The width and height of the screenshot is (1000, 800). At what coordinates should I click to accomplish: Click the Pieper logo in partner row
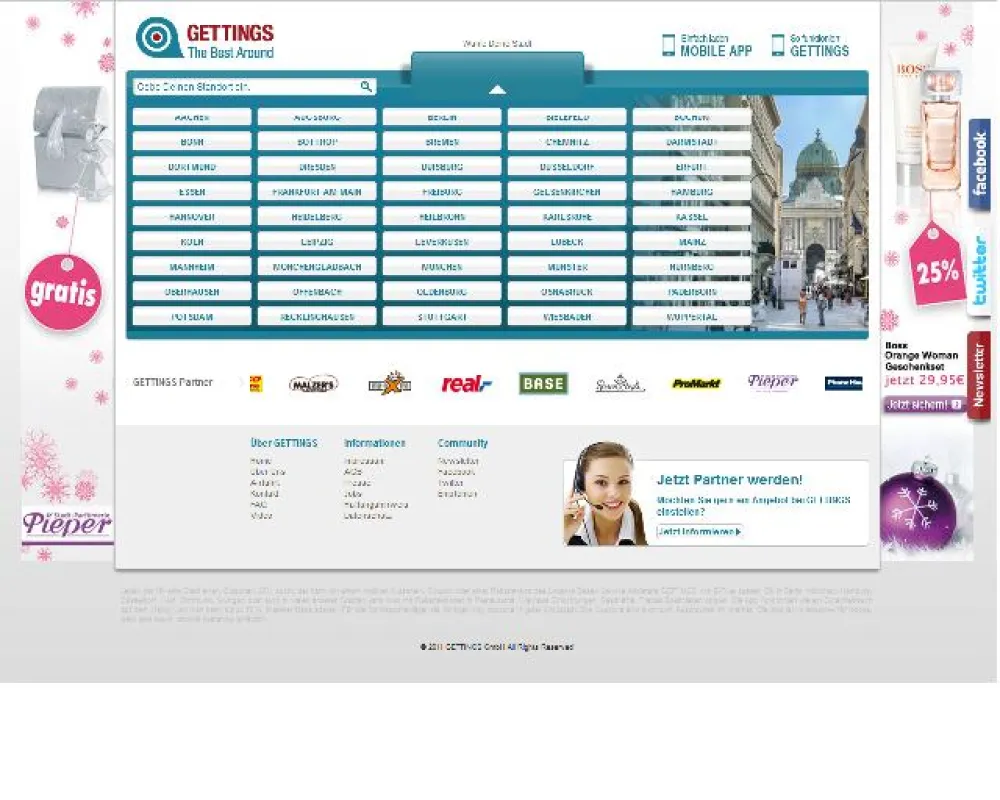(772, 381)
